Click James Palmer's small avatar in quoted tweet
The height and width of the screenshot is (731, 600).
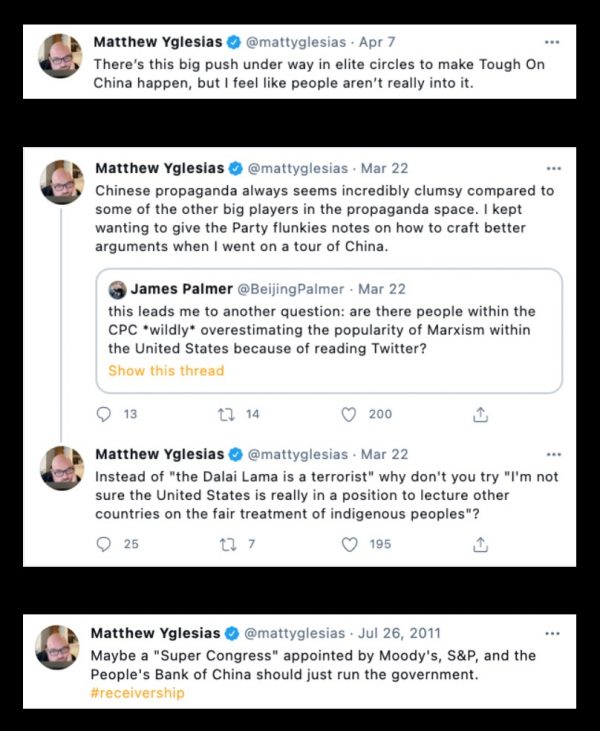(x=118, y=290)
